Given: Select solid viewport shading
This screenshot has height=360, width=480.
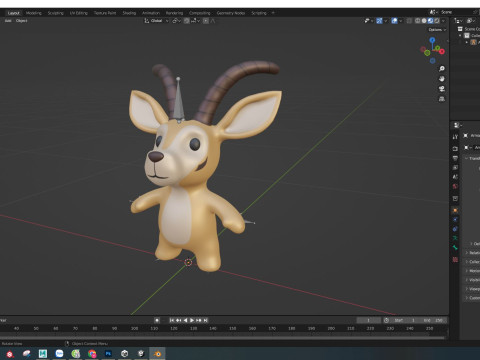Looking at the screenshot, I should [424, 21].
